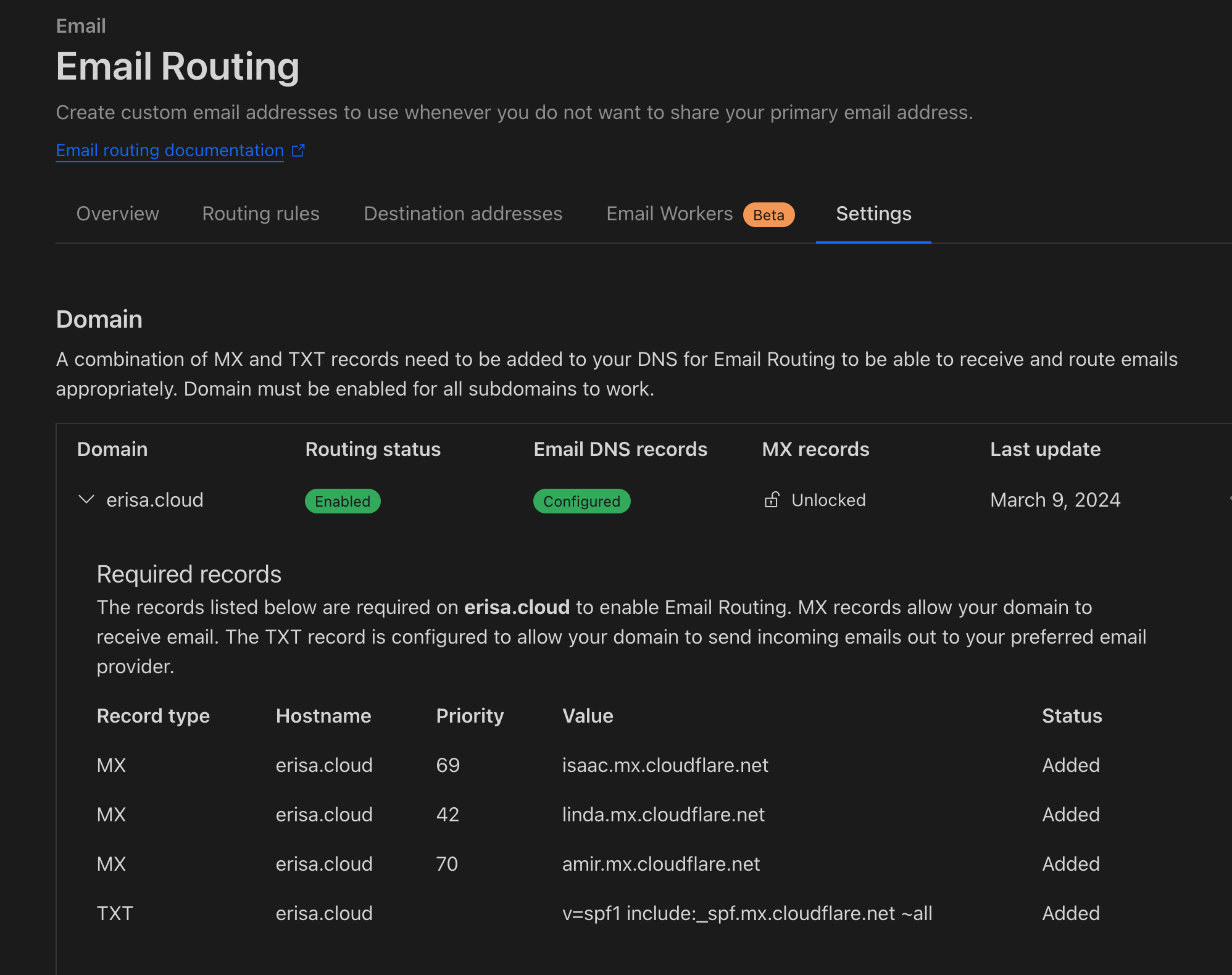
Task: Click the external link icon beside documentation
Action: pos(298,151)
